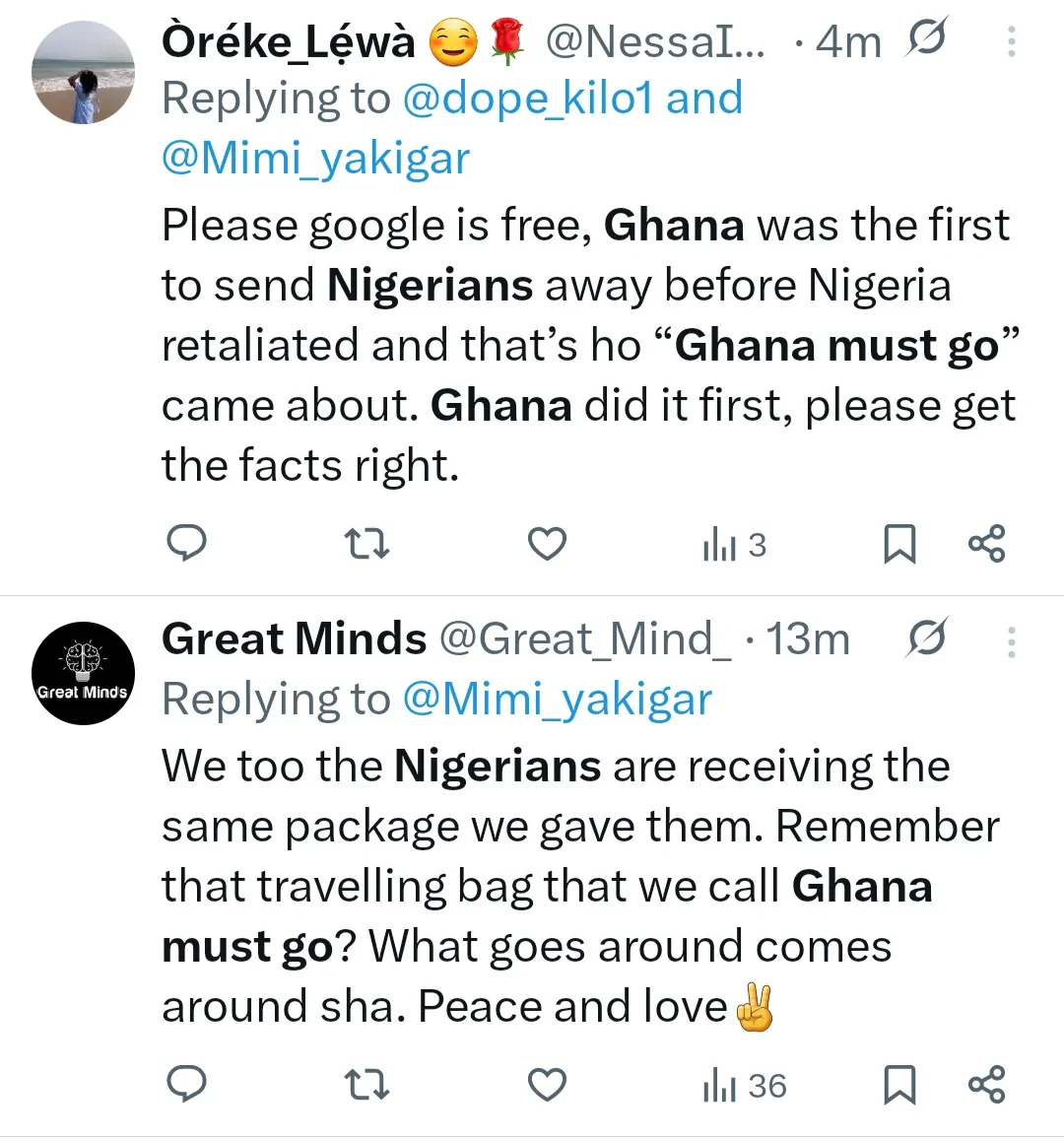Bookmark Òréke_Lẹ́wà's tweet
1064x1141 pixels.
[898, 543]
